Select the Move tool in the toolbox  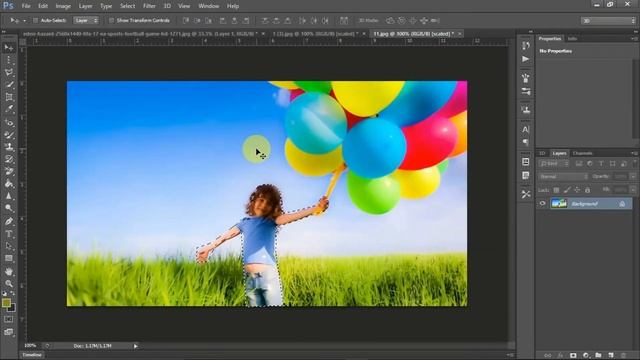click(9, 48)
